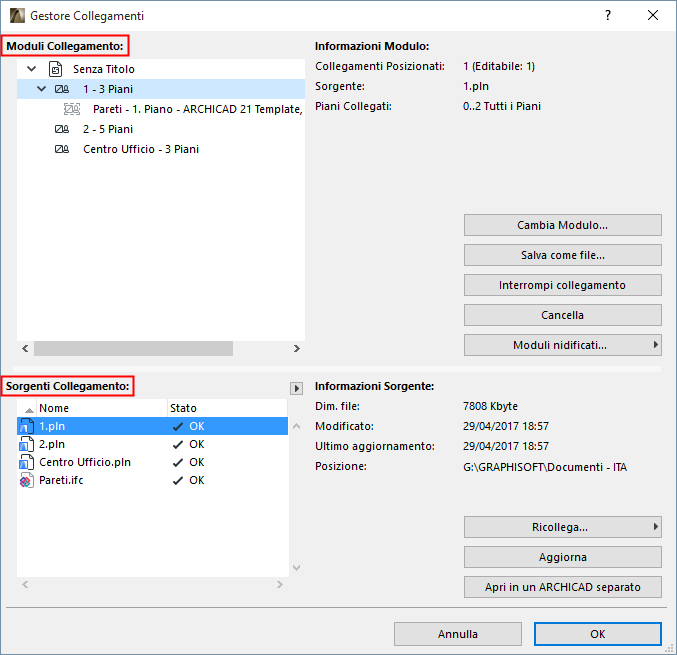Click the Pareti.ifc file icon
Viewport: 677px width, 655px height.
(27, 480)
